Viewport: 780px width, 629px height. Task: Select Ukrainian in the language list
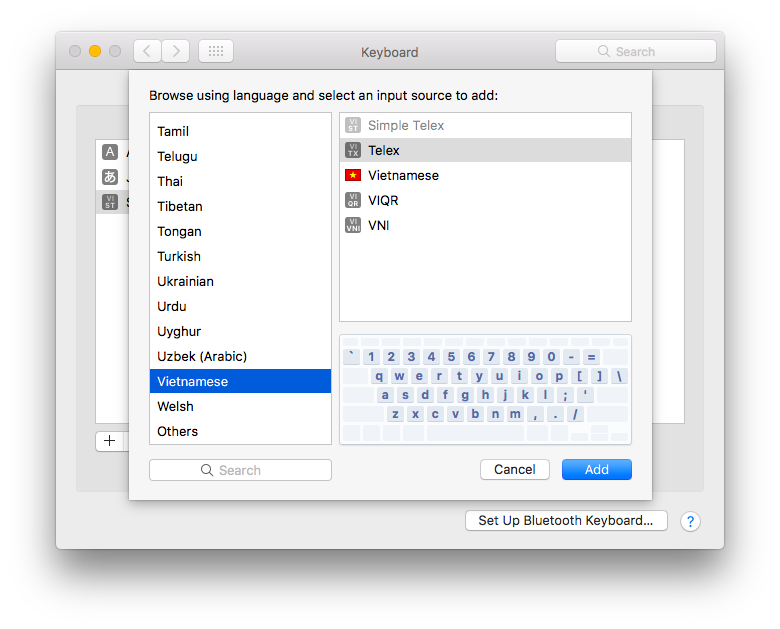[x=240, y=281]
